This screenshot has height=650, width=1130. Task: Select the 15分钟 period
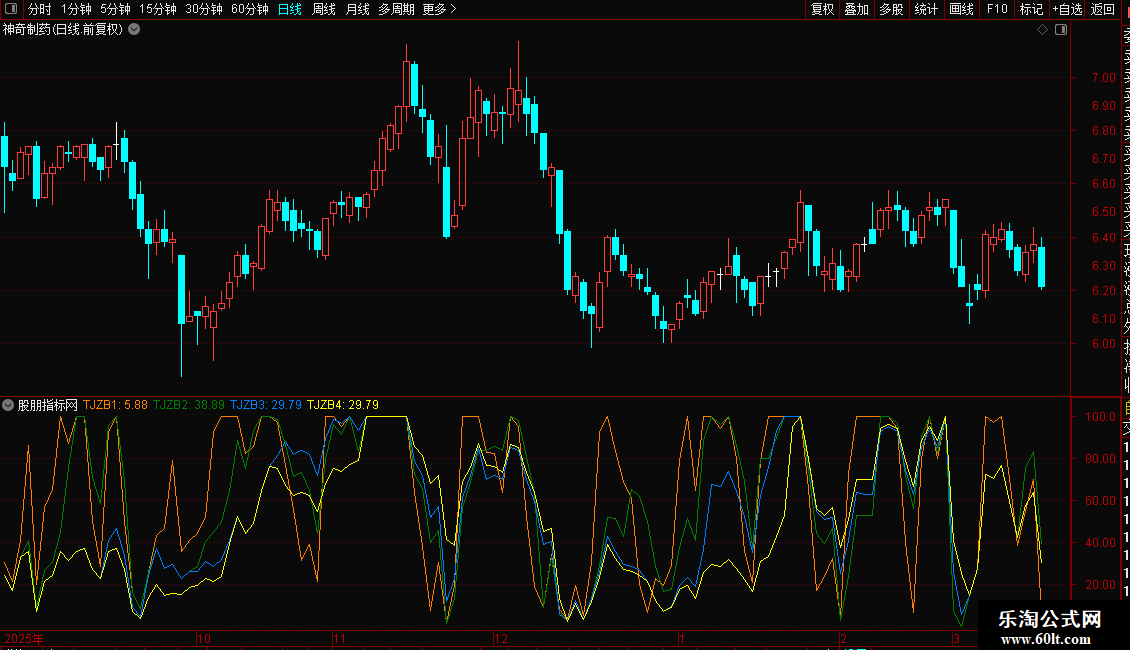point(158,9)
